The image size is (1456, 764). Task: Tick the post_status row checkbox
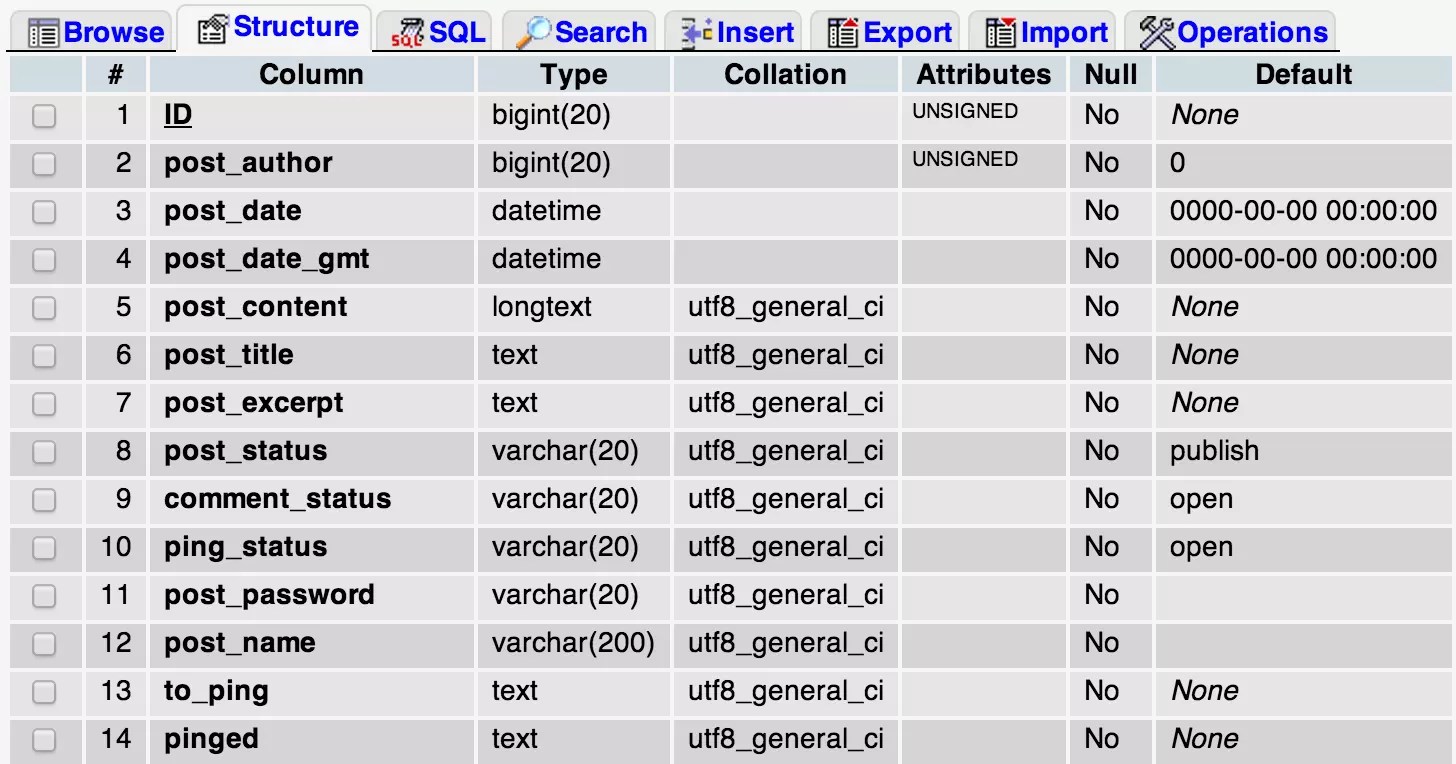(x=44, y=452)
